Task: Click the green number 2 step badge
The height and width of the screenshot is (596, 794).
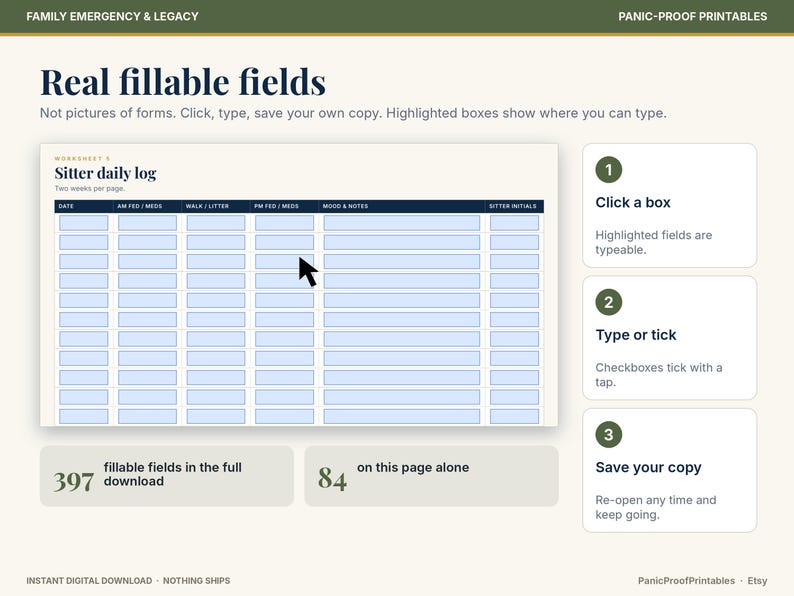Action: pyautogui.click(x=608, y=302)
